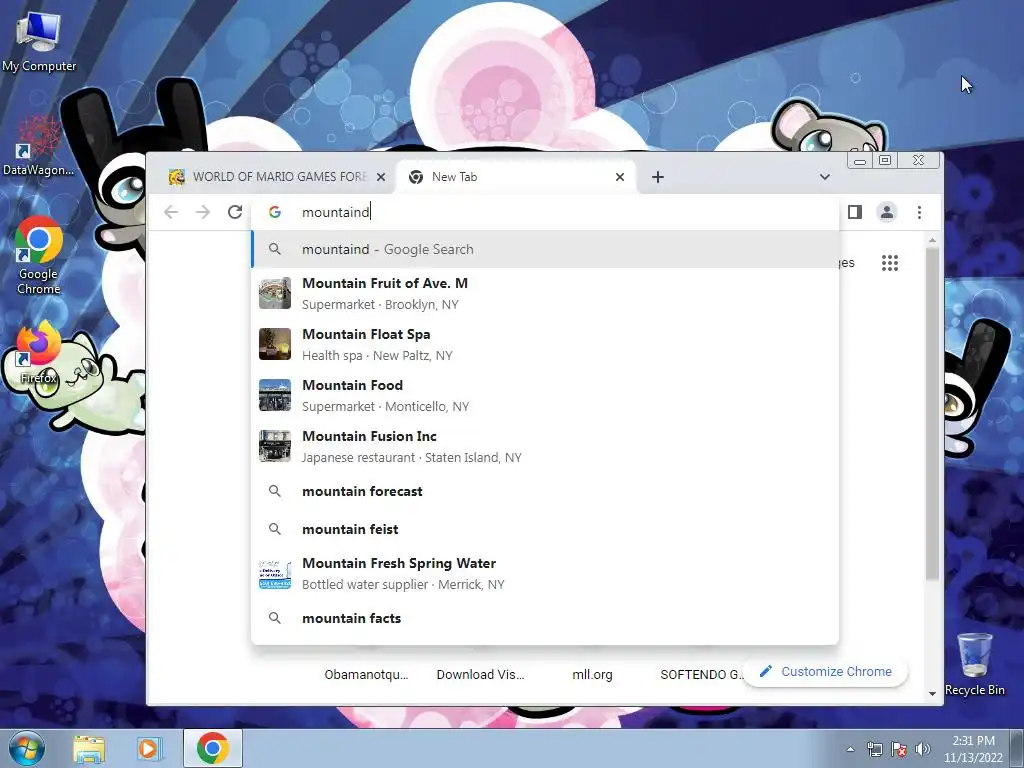Open the profile avatar icon
Viewport: 1024px width, 768px height.
(887, 212)
